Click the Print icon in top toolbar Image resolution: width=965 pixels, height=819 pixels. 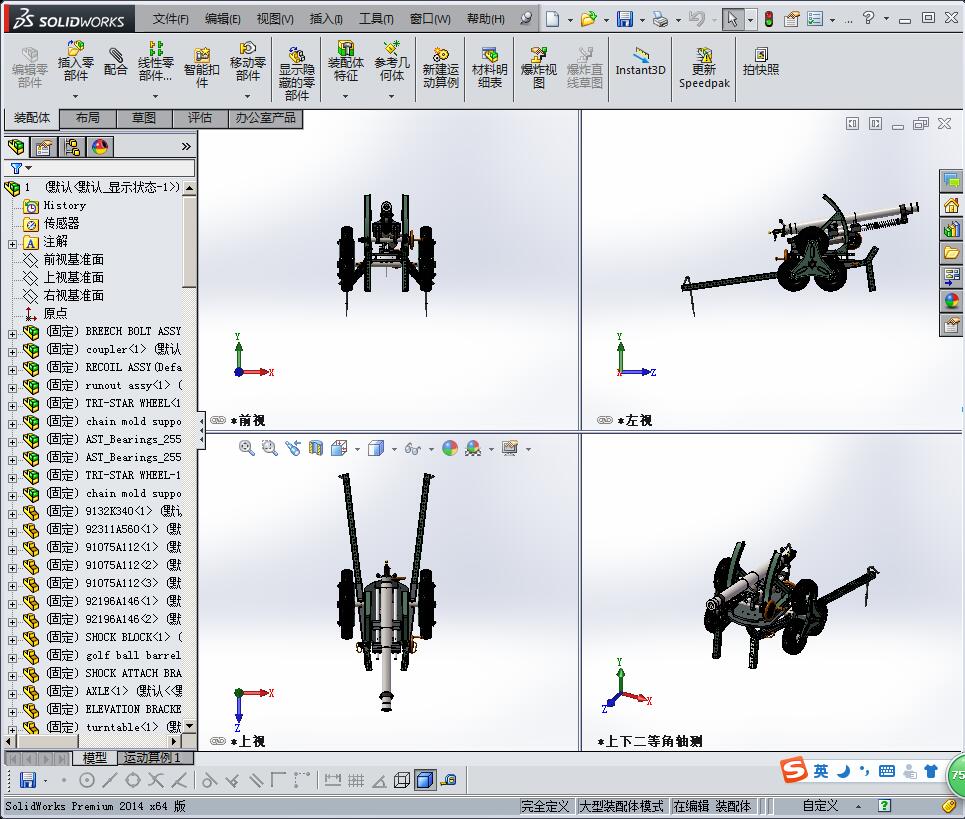pyautogui.click(x=660, y=19)
